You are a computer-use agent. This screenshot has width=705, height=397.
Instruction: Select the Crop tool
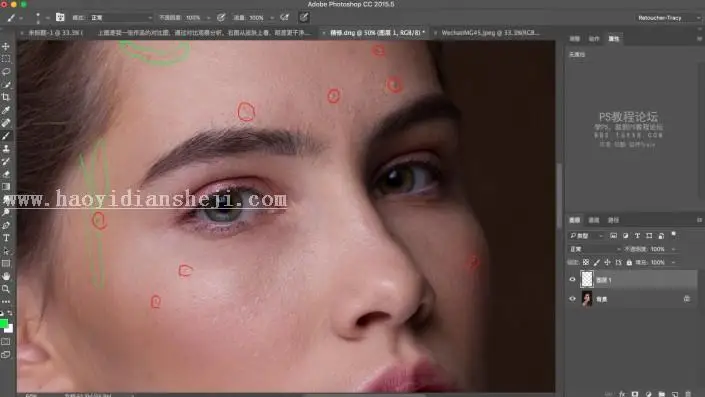(6, 97)
